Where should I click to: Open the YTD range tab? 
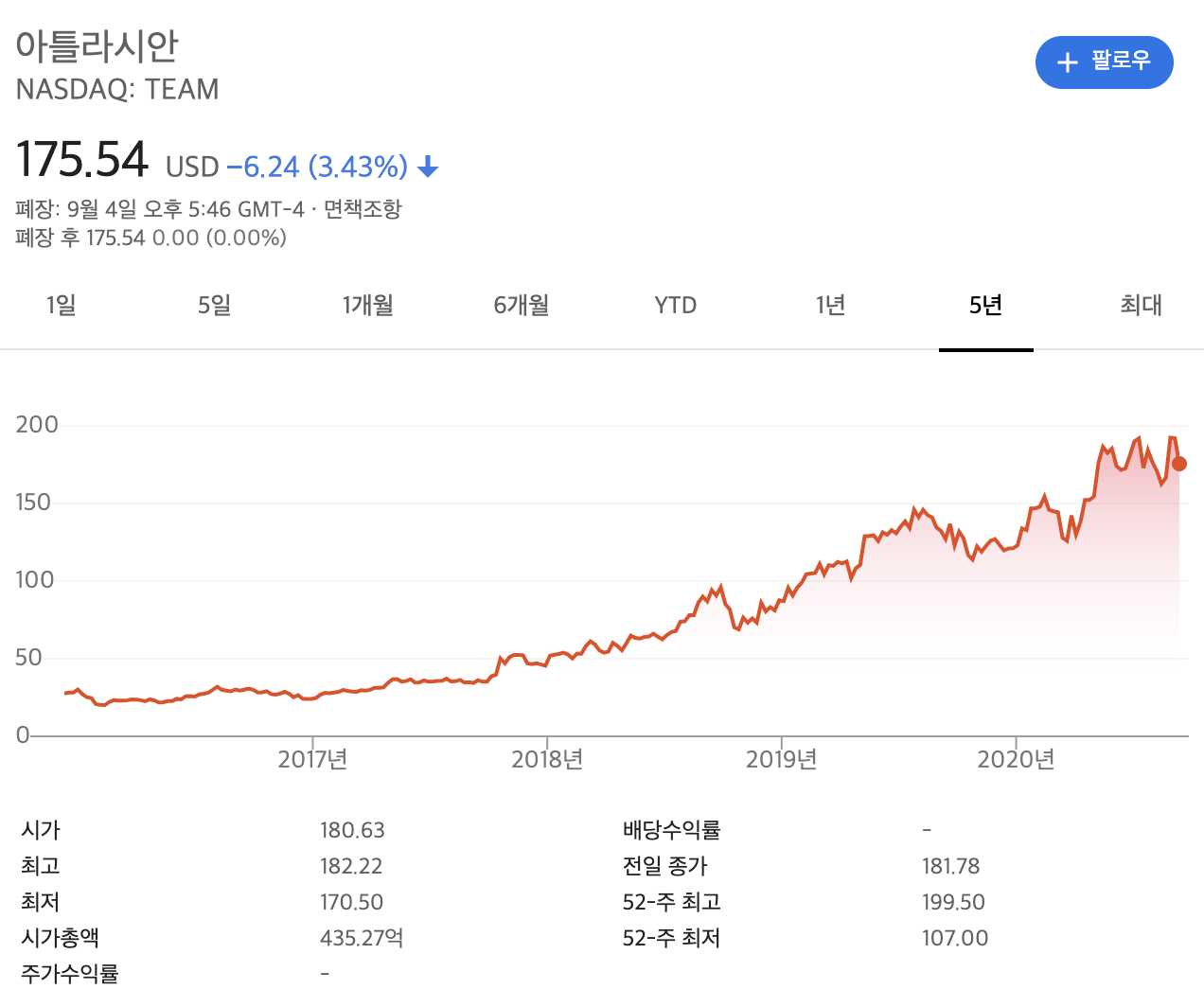point(676,305)
